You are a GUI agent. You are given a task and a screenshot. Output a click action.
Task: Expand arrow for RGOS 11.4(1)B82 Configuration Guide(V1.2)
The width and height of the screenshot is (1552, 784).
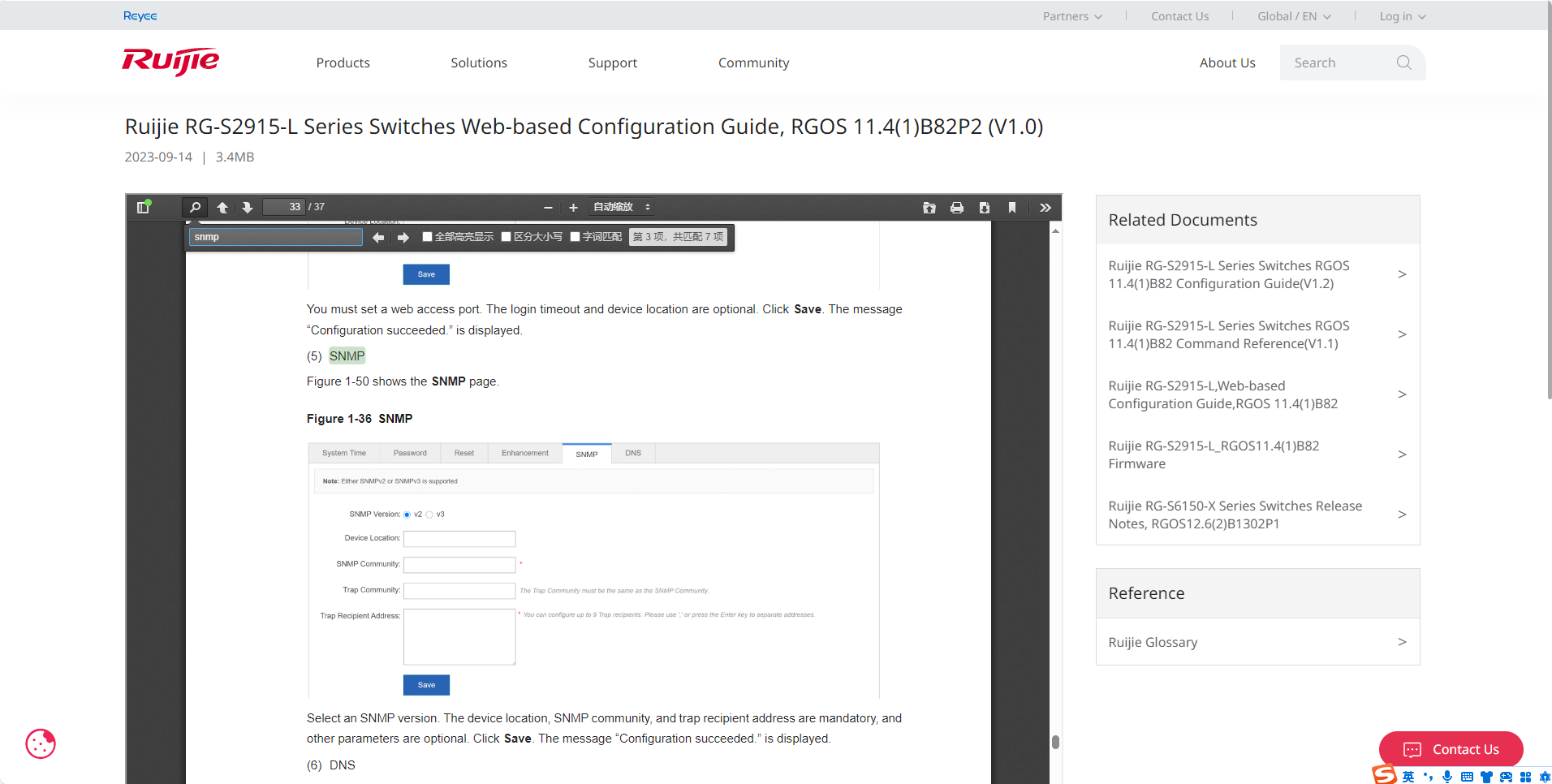(x=1402, y=274)
